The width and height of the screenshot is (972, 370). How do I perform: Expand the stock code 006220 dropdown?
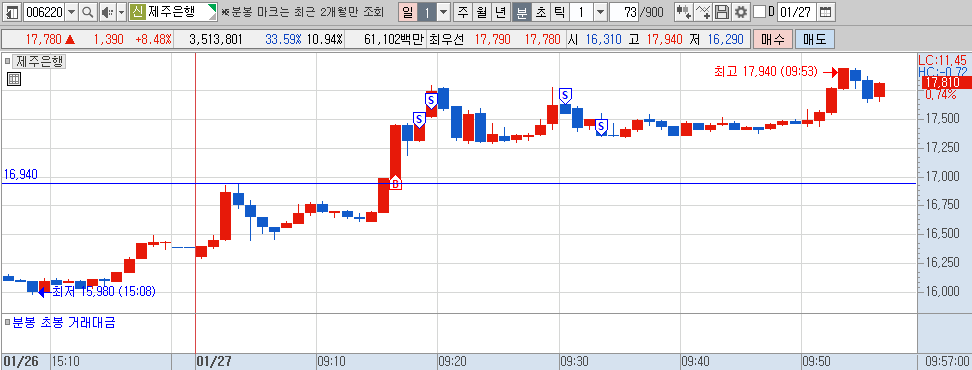coord(72,11)
